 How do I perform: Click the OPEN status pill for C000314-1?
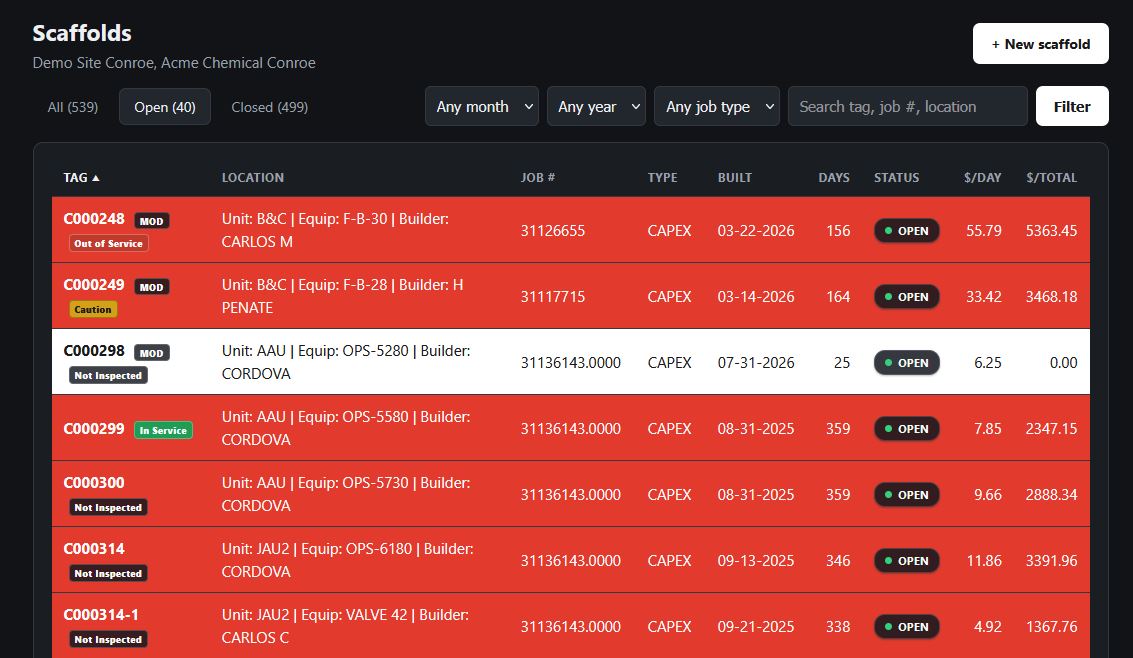[x=907, y=627]
